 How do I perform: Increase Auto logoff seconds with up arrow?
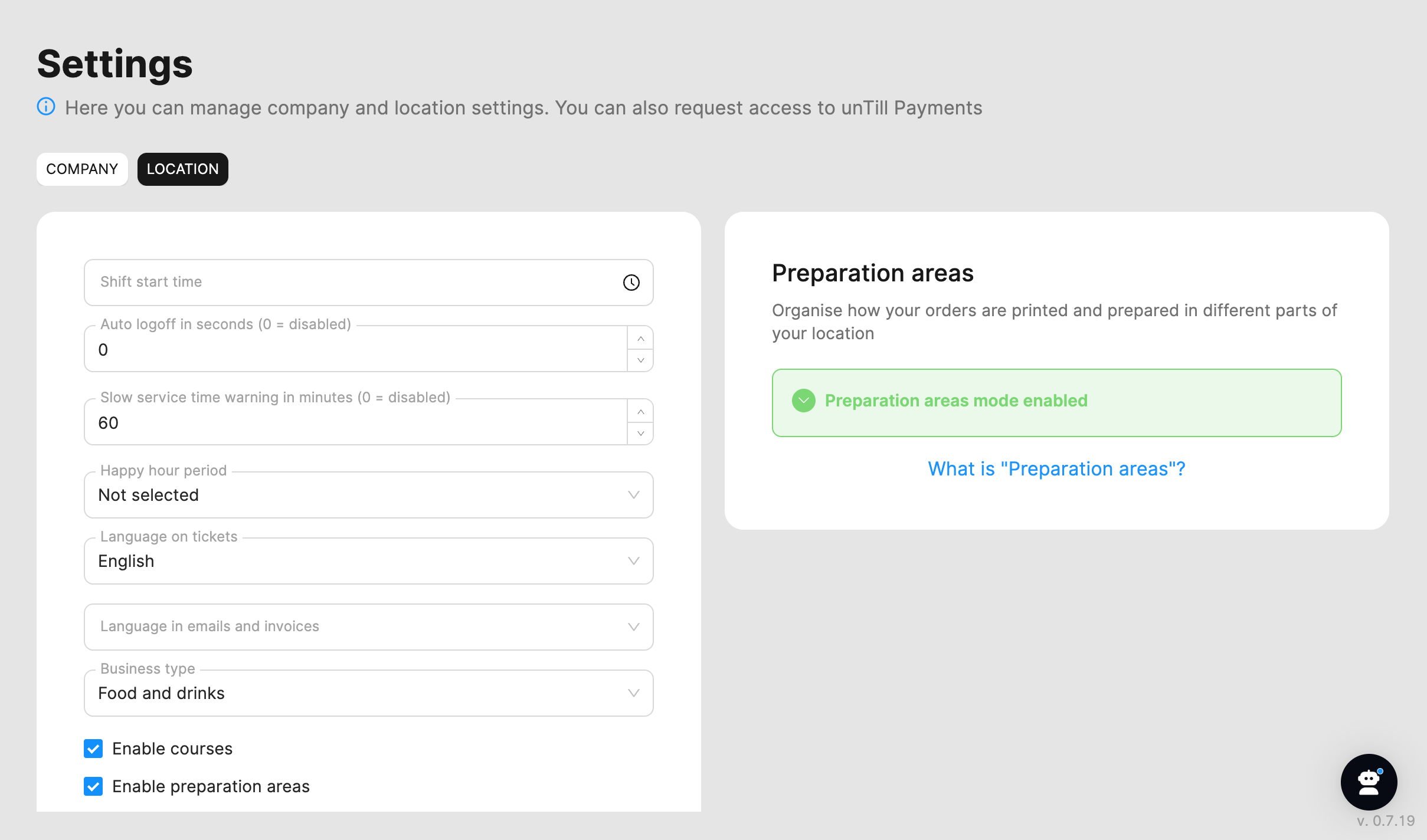[x=640, y=339]
